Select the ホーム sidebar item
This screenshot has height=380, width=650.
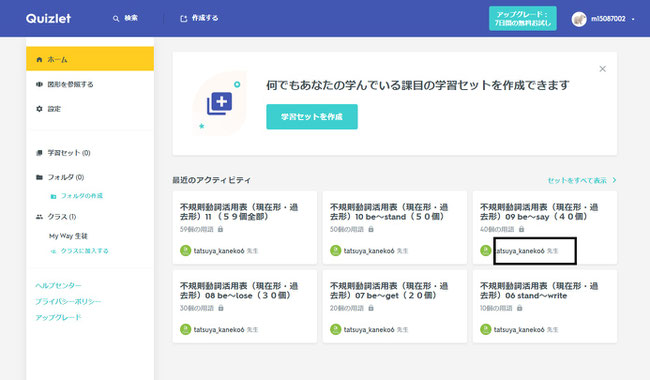pyautogui.click(x=90, y=59)
